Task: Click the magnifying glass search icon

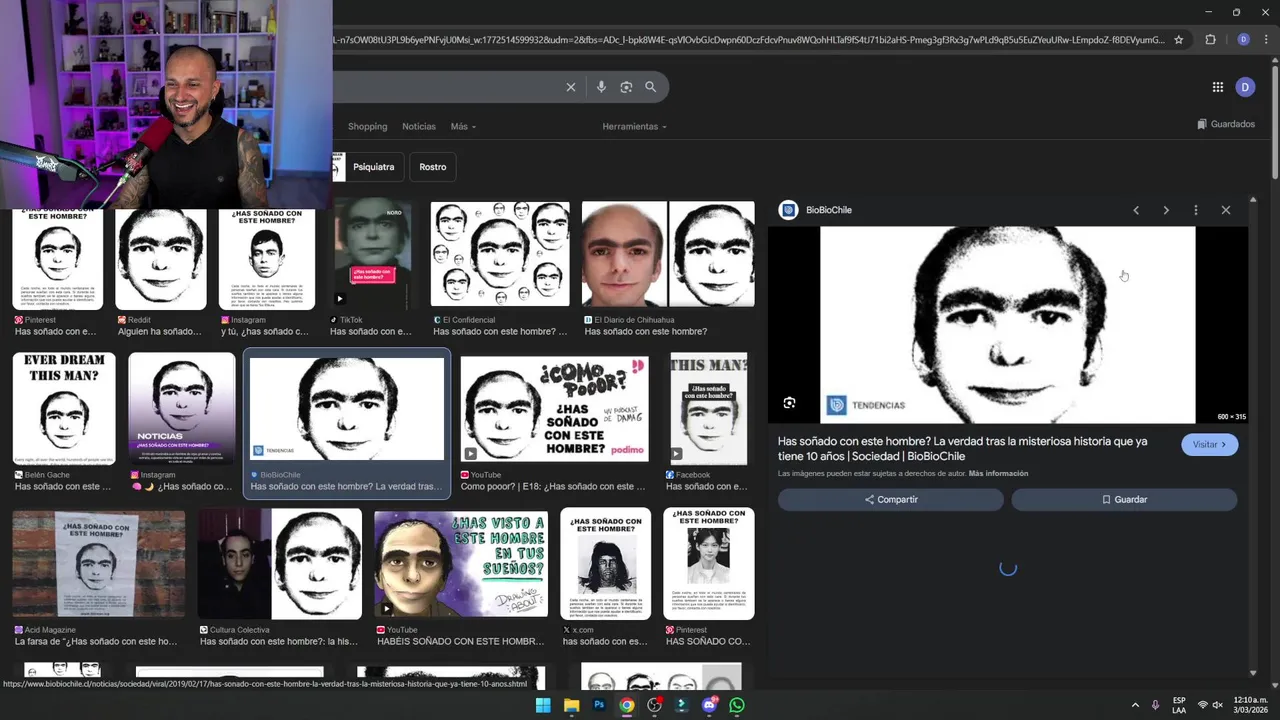Action: [x=651, y=87]
